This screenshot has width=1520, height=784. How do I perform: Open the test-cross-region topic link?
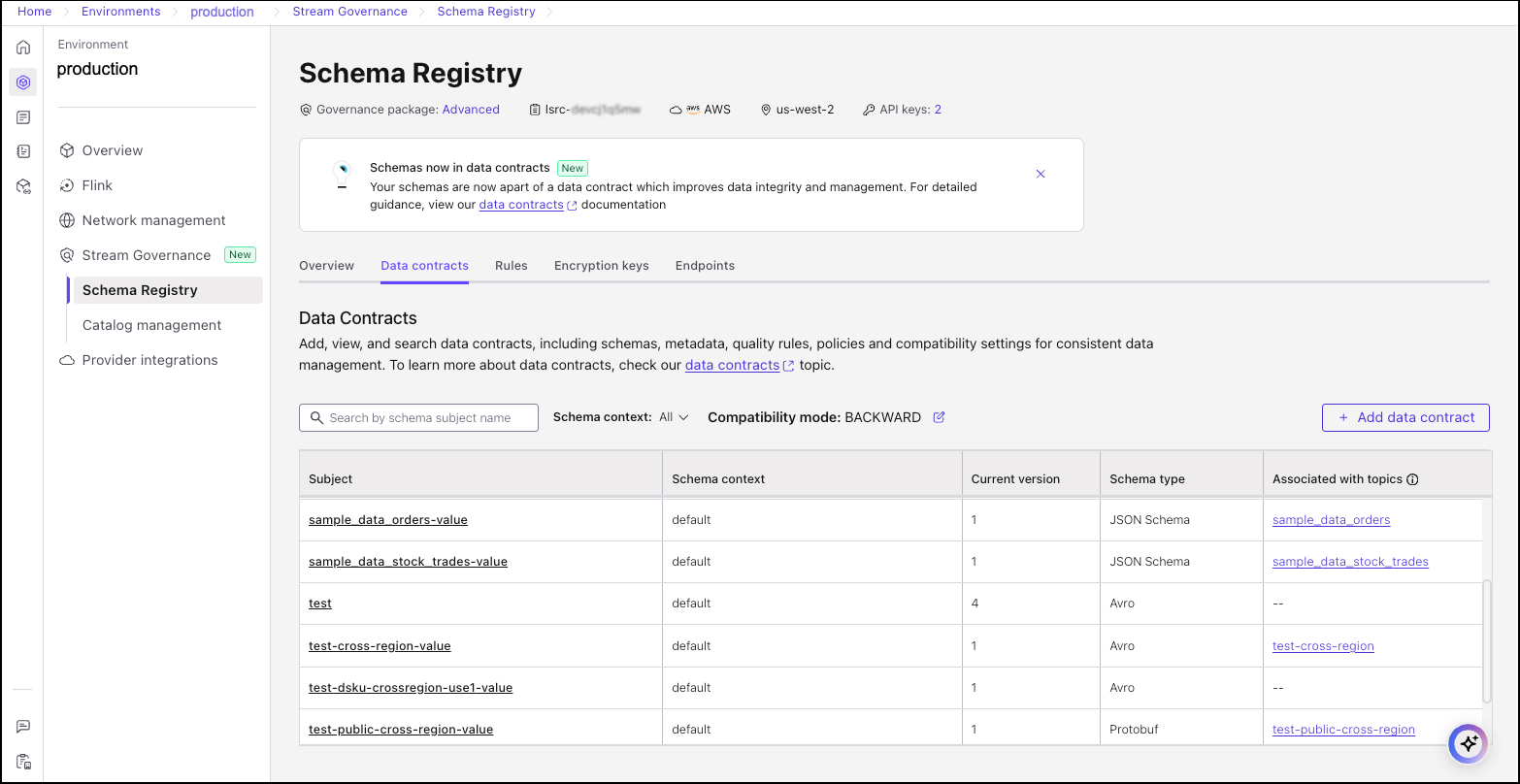(1323, 645)
